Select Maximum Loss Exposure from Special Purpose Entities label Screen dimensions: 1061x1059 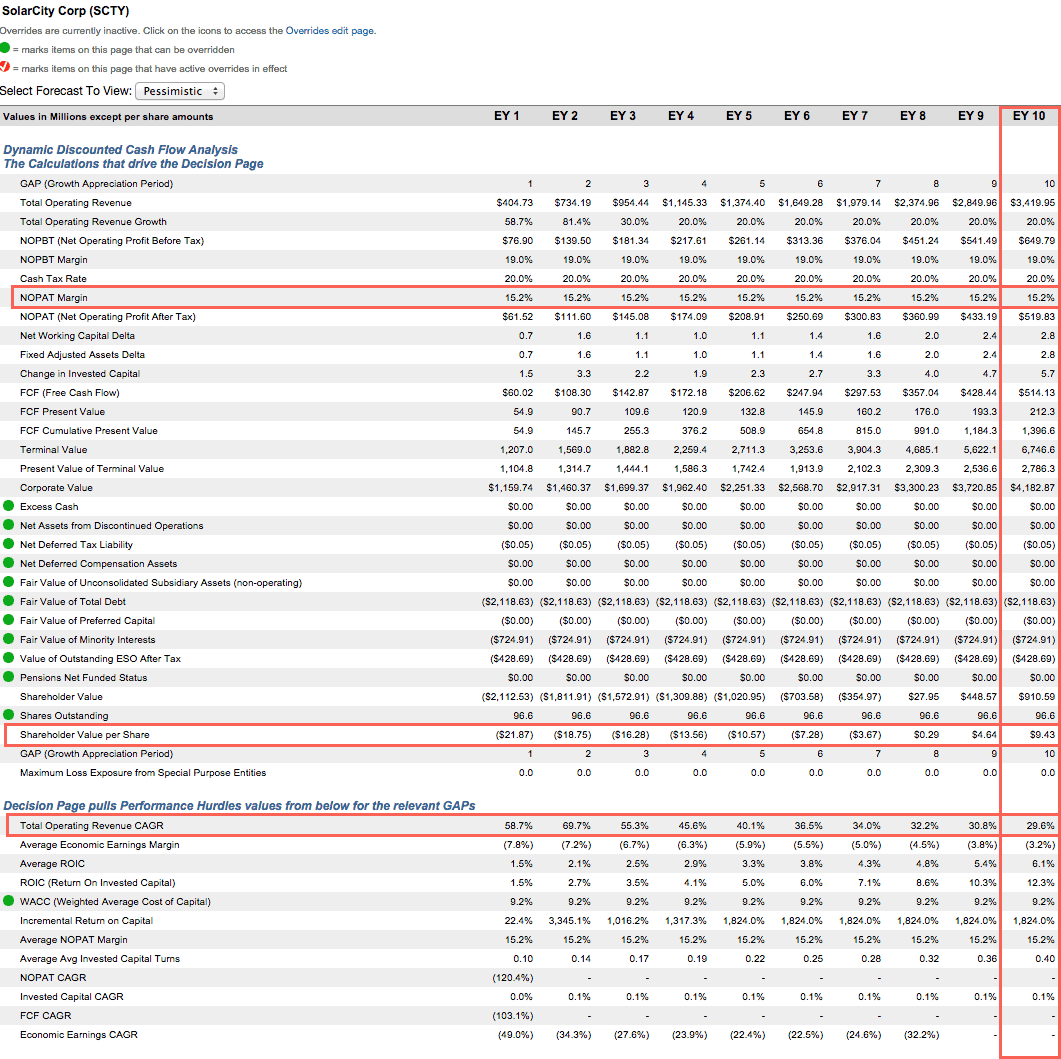(143, 772)
